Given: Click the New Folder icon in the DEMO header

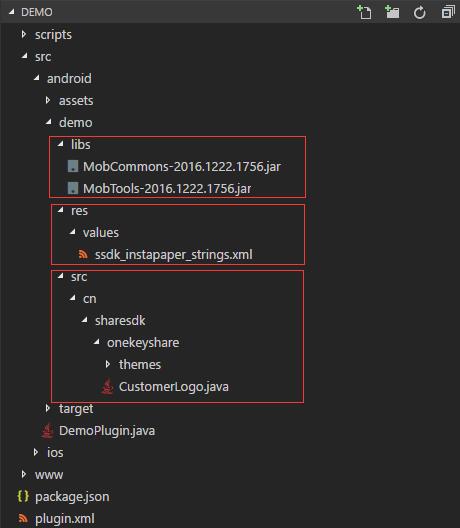Looking at the screenshot, I should click(392, 12).
